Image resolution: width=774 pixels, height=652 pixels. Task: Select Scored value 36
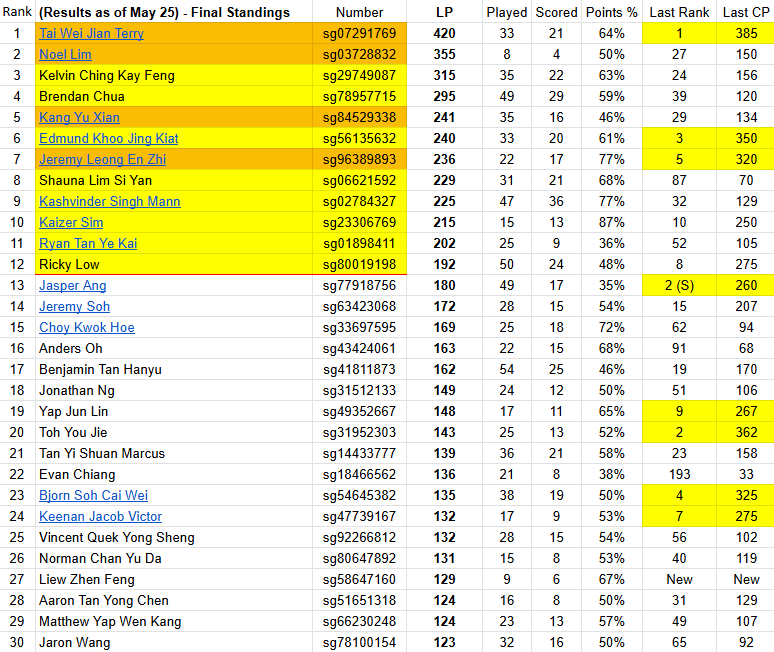point(556,201)
